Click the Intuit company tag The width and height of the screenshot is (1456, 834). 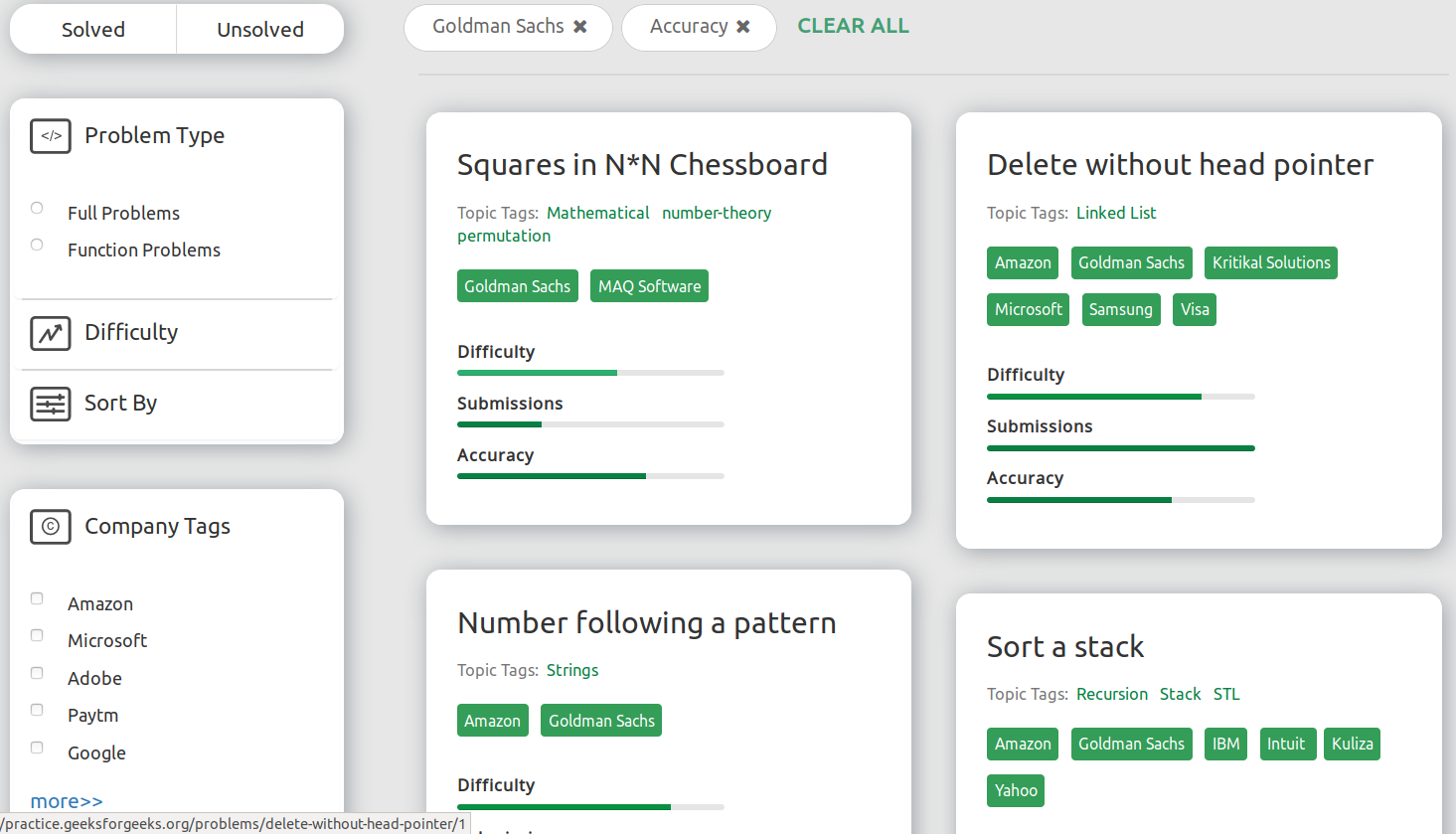click(1286, 744)
